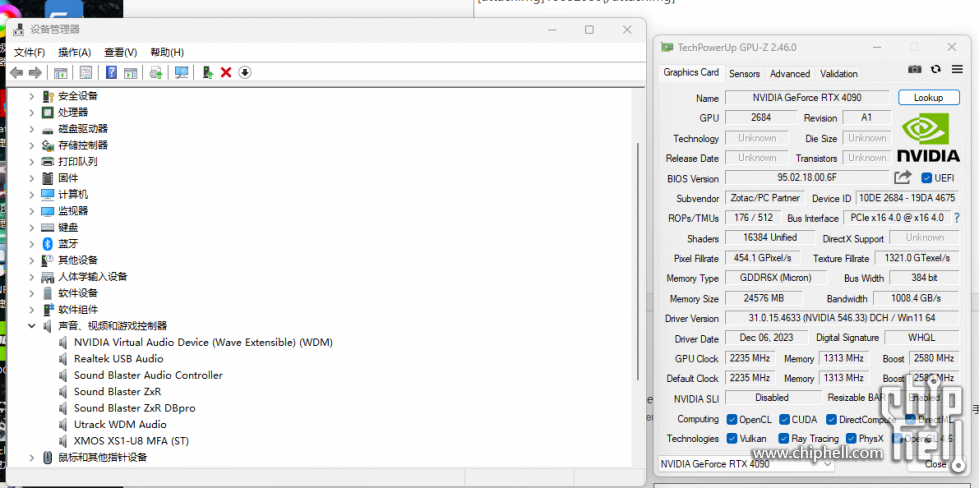The height and width of the screenshot is (488, 979).
Task: Expand the 鼠标和其他指针设备 node
Action: tap(31, 457)
